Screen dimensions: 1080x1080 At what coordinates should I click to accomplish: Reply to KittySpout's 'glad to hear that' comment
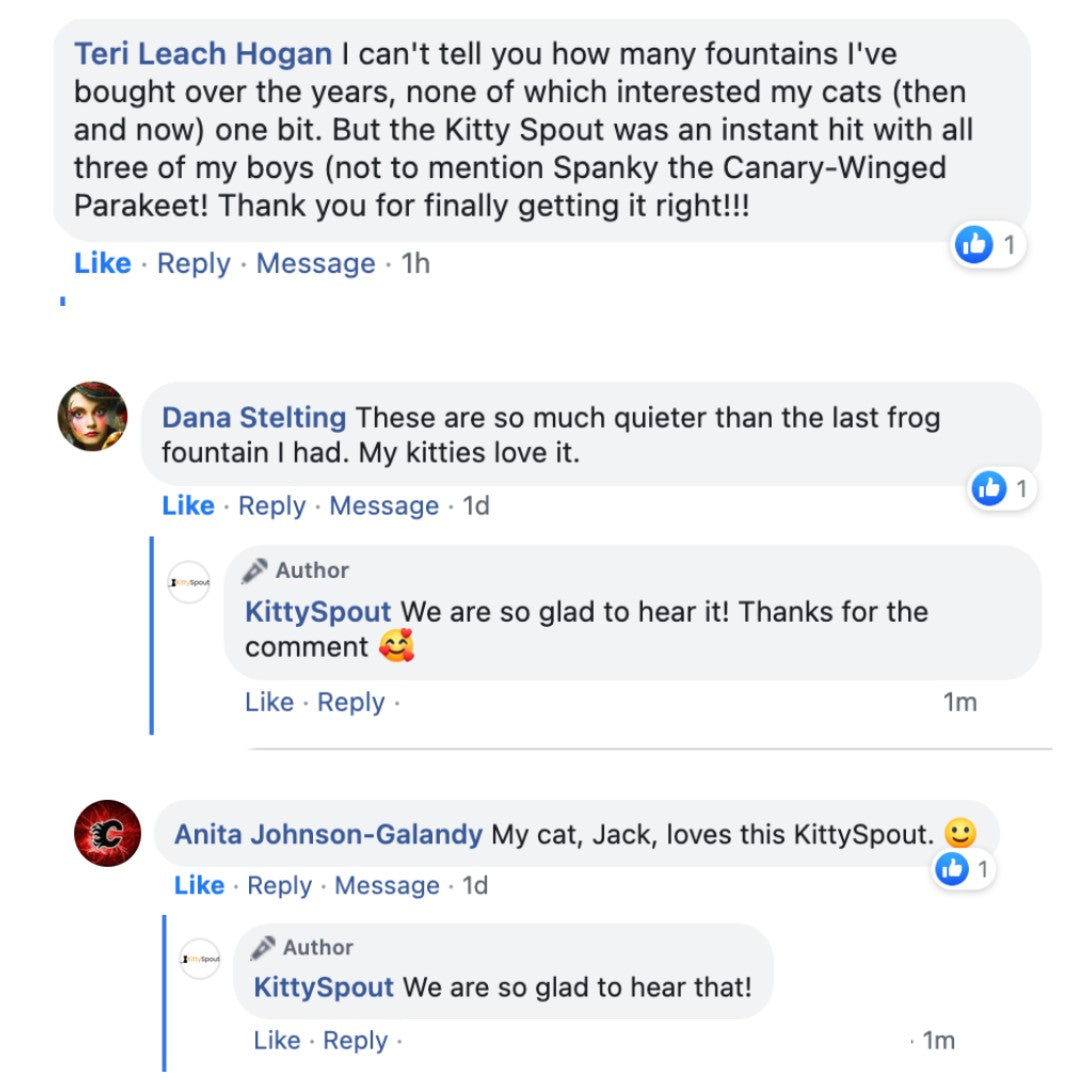[x=355, y=1041]
